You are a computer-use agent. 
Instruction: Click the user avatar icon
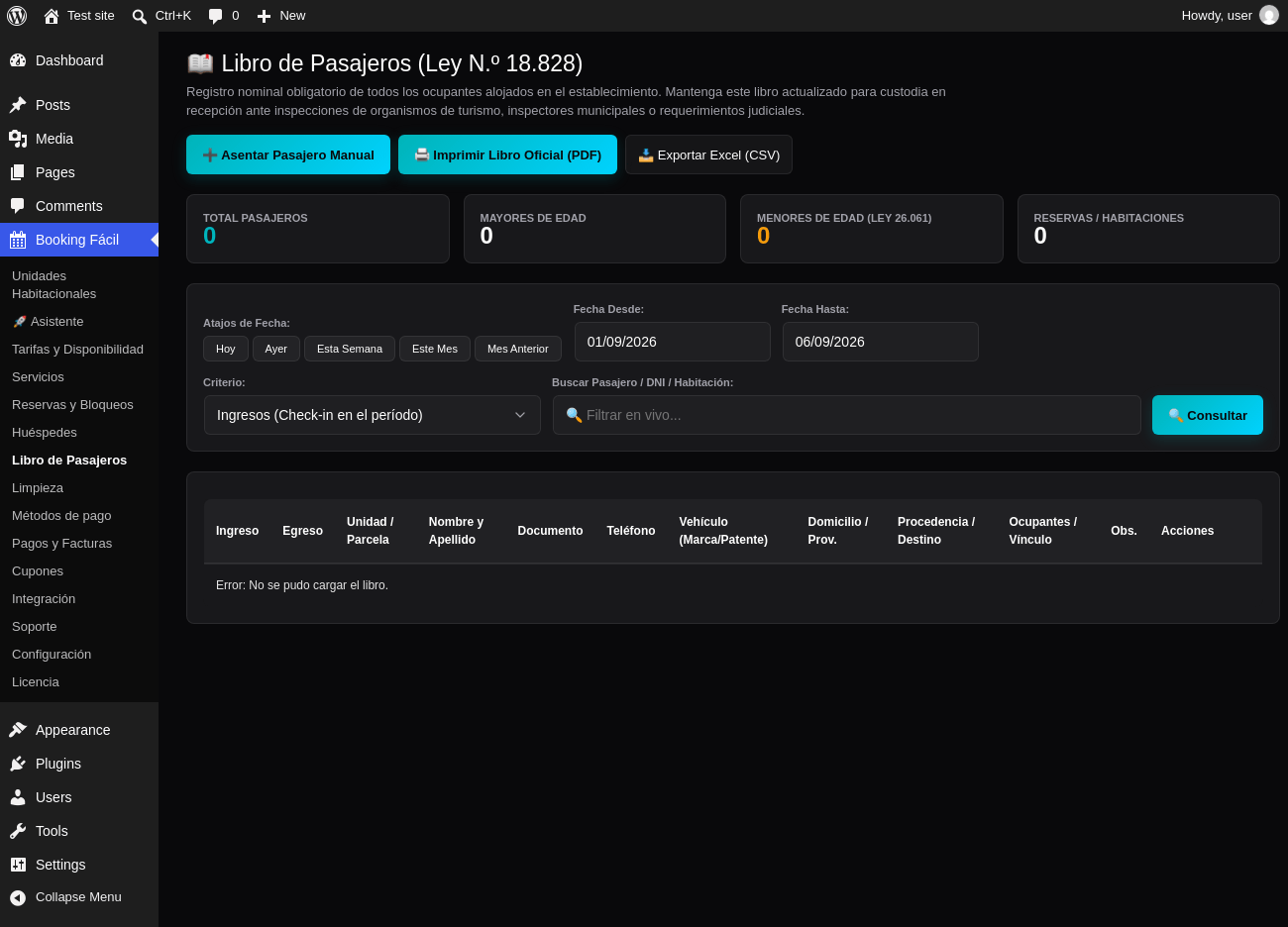pyautogui.click(x=1269, y=15)
